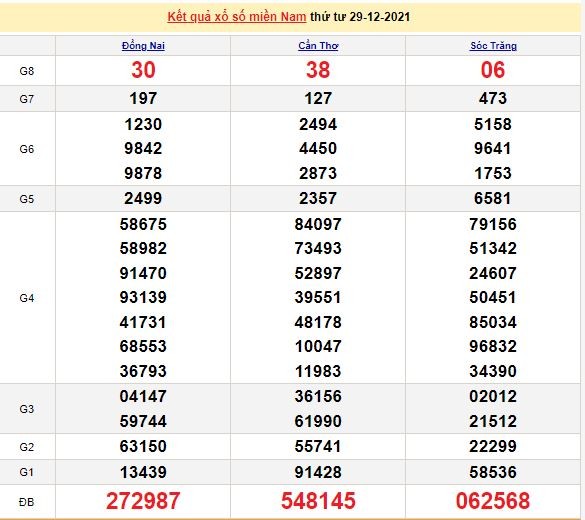
Task: Open the Đồng Nai province link
Action: tap(143, 46)
